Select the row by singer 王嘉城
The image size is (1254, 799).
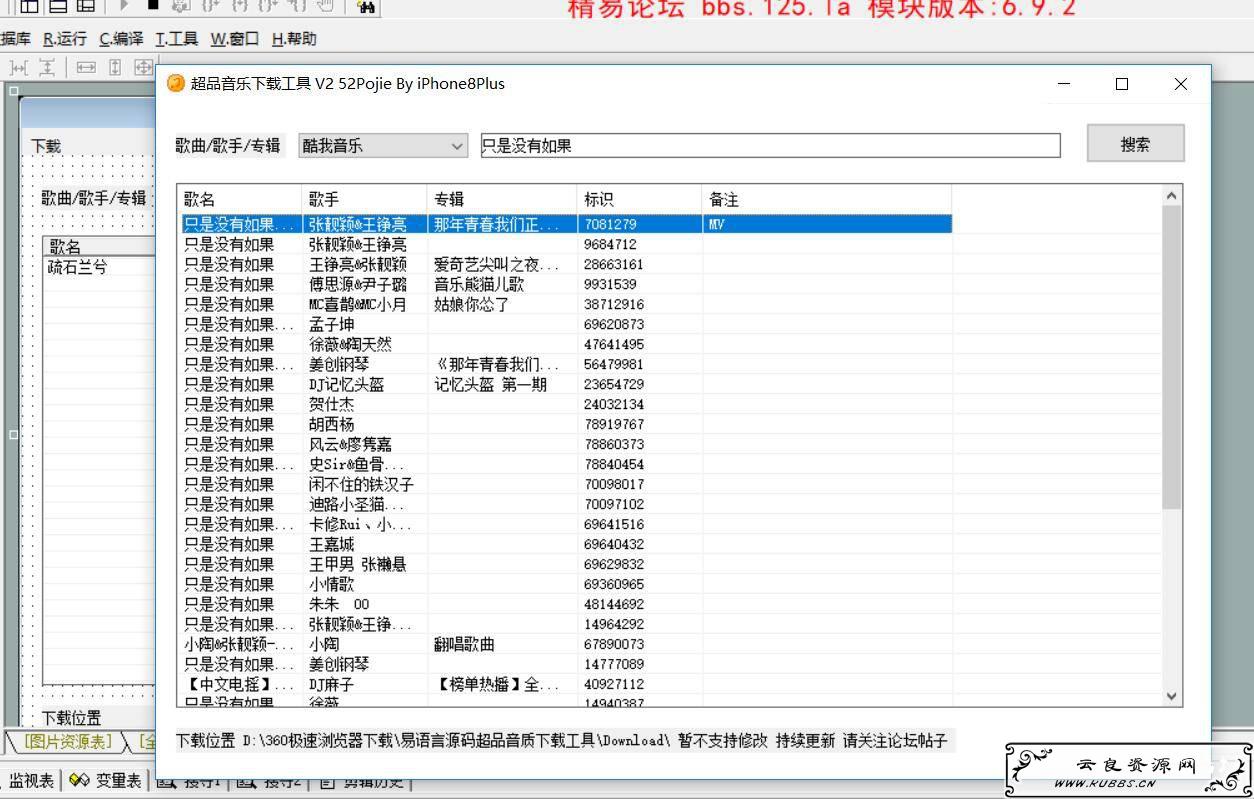point(566,544)
